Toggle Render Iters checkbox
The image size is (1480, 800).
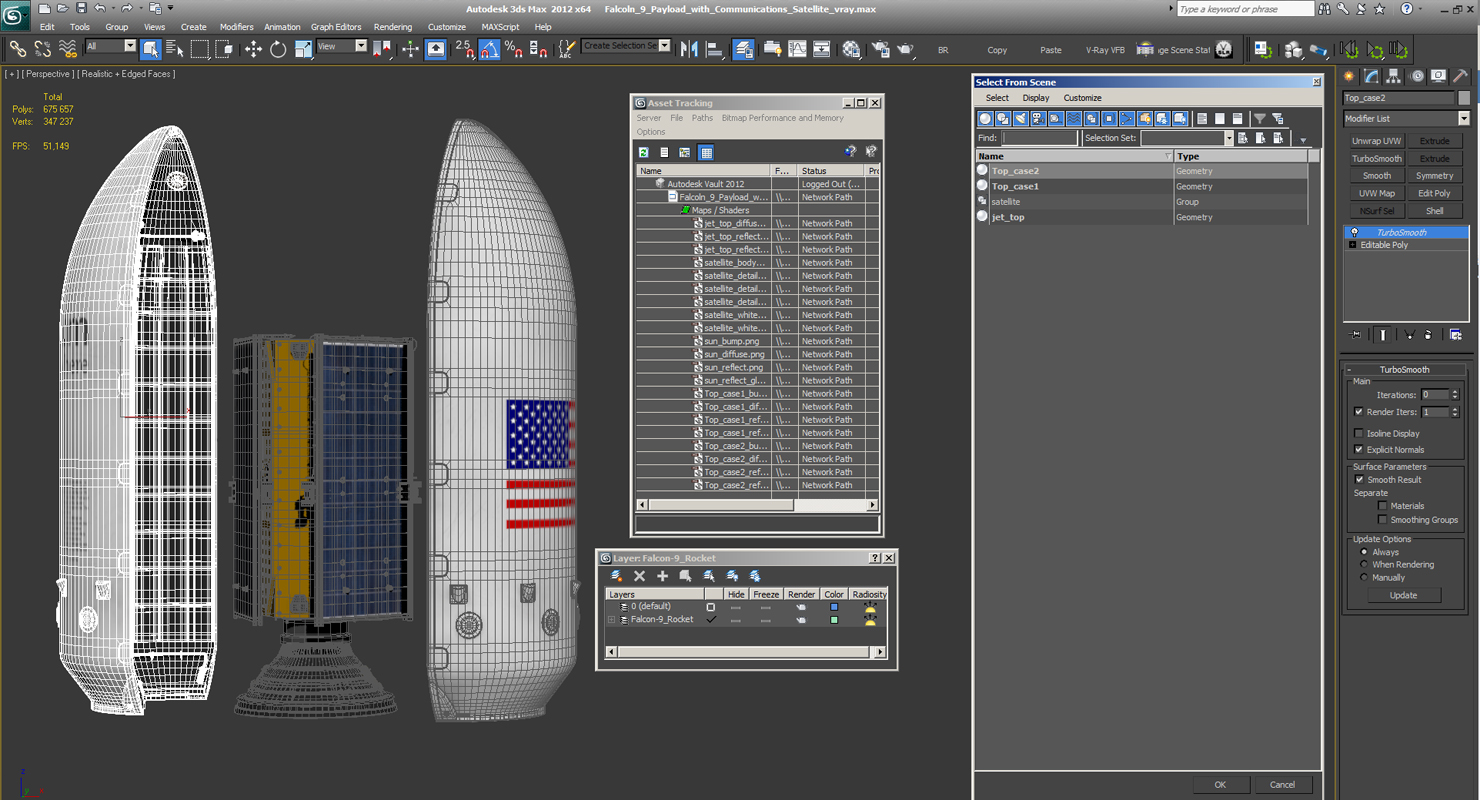point(1359,412)
